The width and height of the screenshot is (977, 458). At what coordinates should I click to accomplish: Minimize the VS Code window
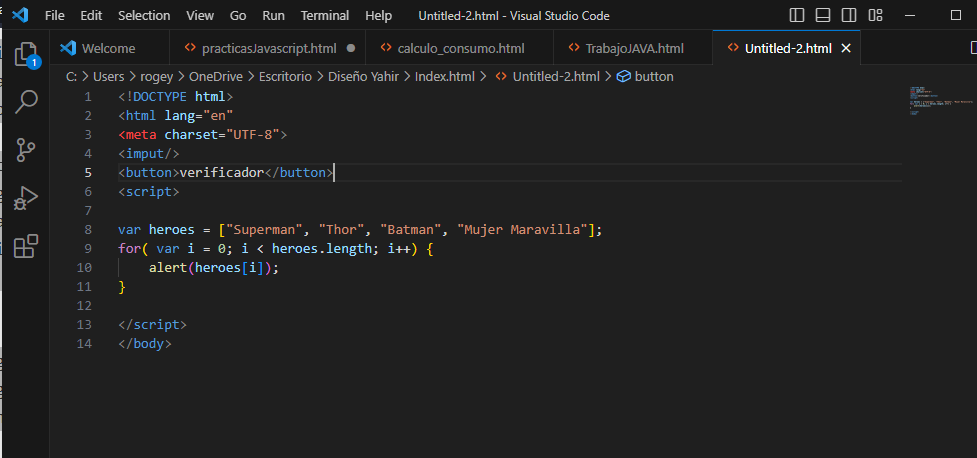[910, 16]
